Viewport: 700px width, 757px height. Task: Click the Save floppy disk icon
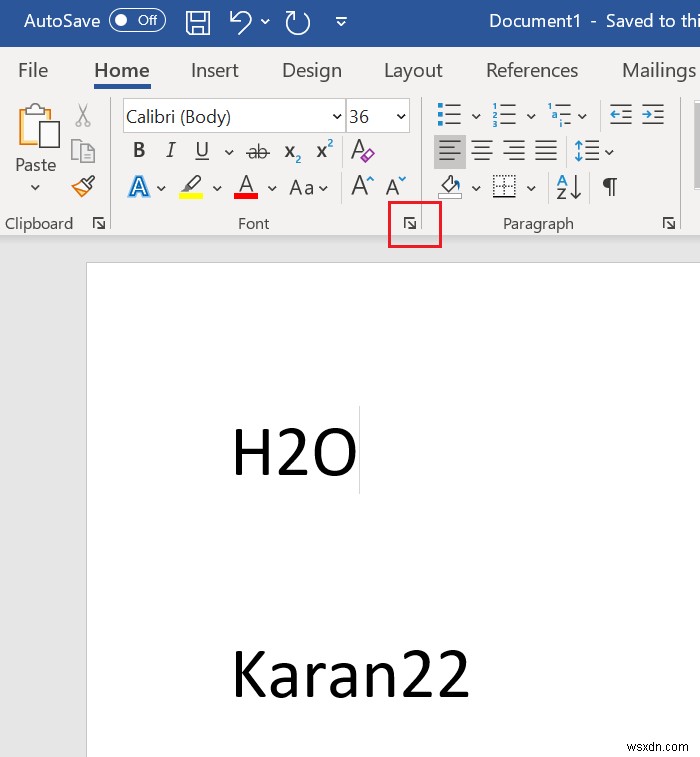pyautogui.click(x=198, y=22)
